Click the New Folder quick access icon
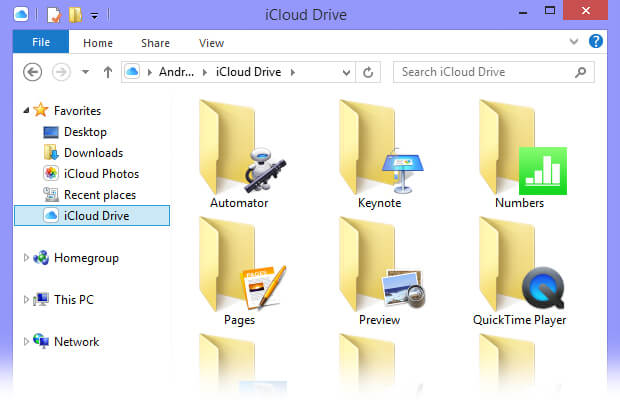The image size is (620, 400). 75,15
